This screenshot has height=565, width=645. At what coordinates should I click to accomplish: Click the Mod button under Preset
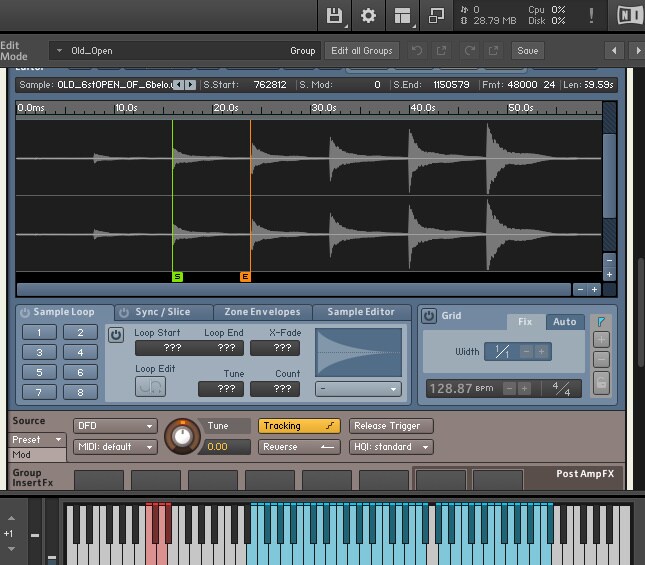(37, 455)
